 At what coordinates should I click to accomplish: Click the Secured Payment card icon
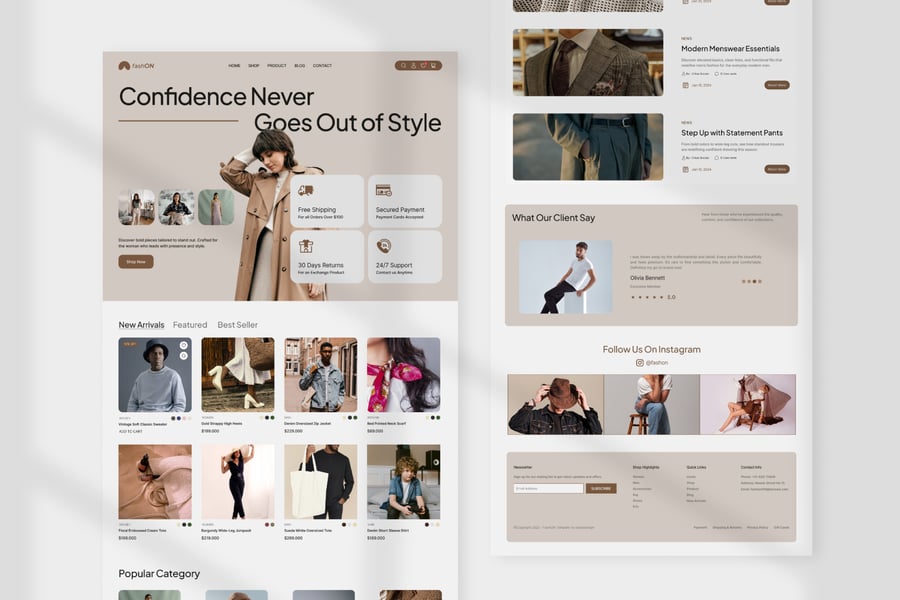383,190
